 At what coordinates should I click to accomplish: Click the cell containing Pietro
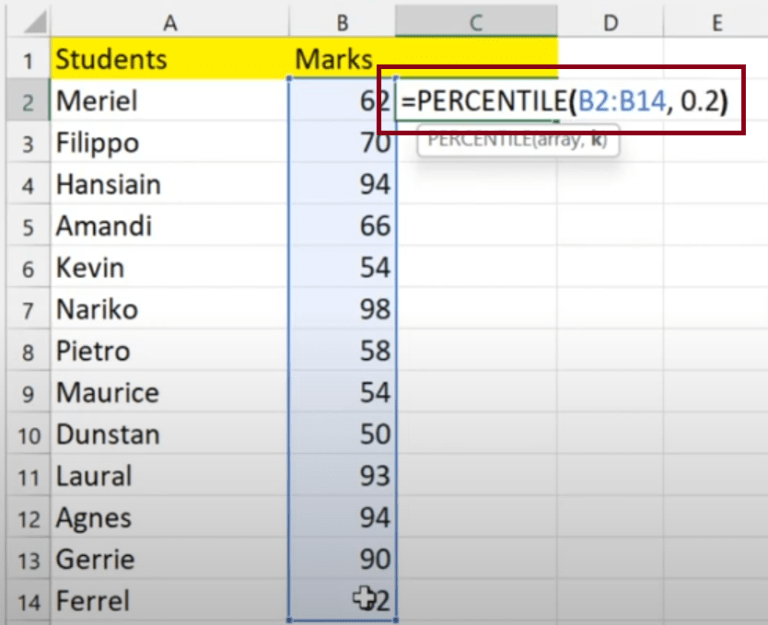pyautogui.click(x=169, y=351)
